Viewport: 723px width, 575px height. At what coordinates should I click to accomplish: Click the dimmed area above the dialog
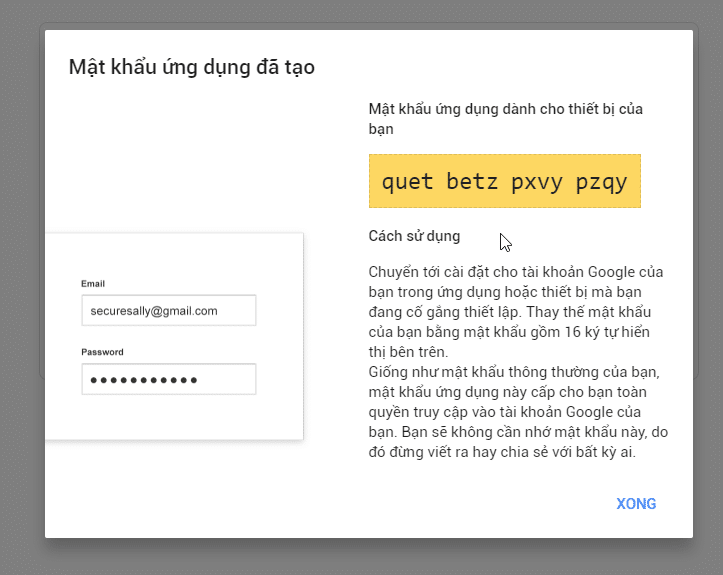pos(360,13)
